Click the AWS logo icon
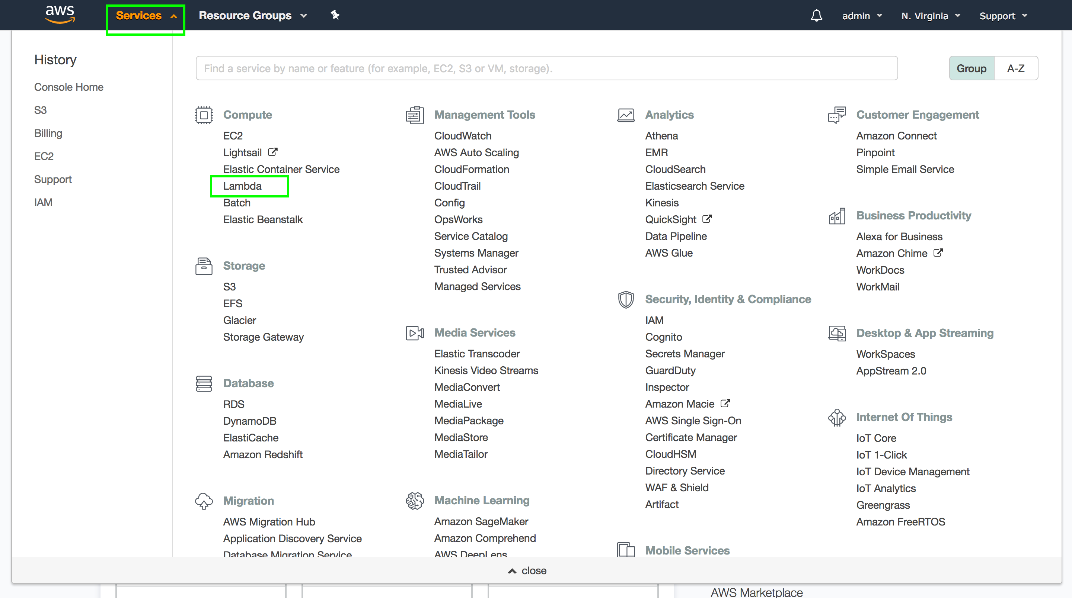Image resolution: width=1072 pixels, height=598 pixels. tap(60, 15)
